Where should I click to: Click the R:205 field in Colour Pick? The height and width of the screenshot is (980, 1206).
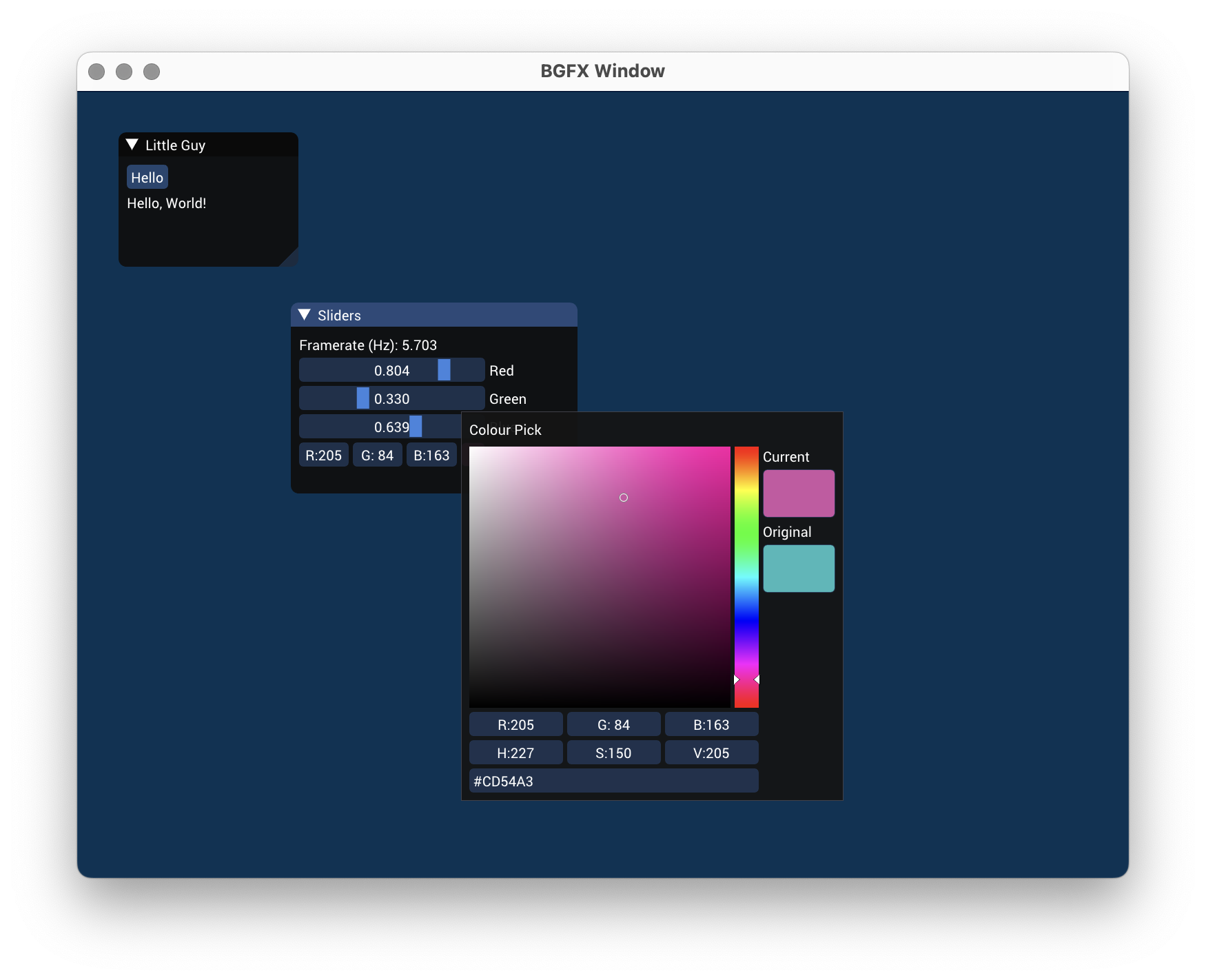[515, 724]
